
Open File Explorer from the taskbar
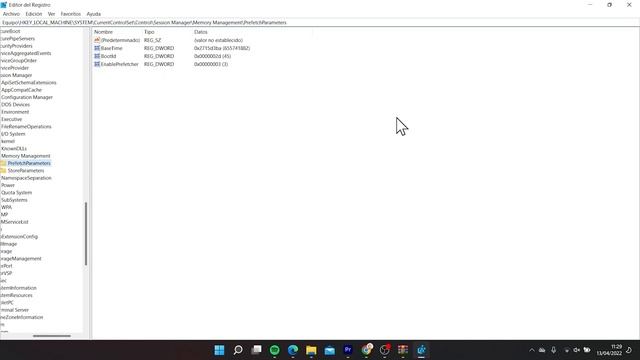point(311,350)
